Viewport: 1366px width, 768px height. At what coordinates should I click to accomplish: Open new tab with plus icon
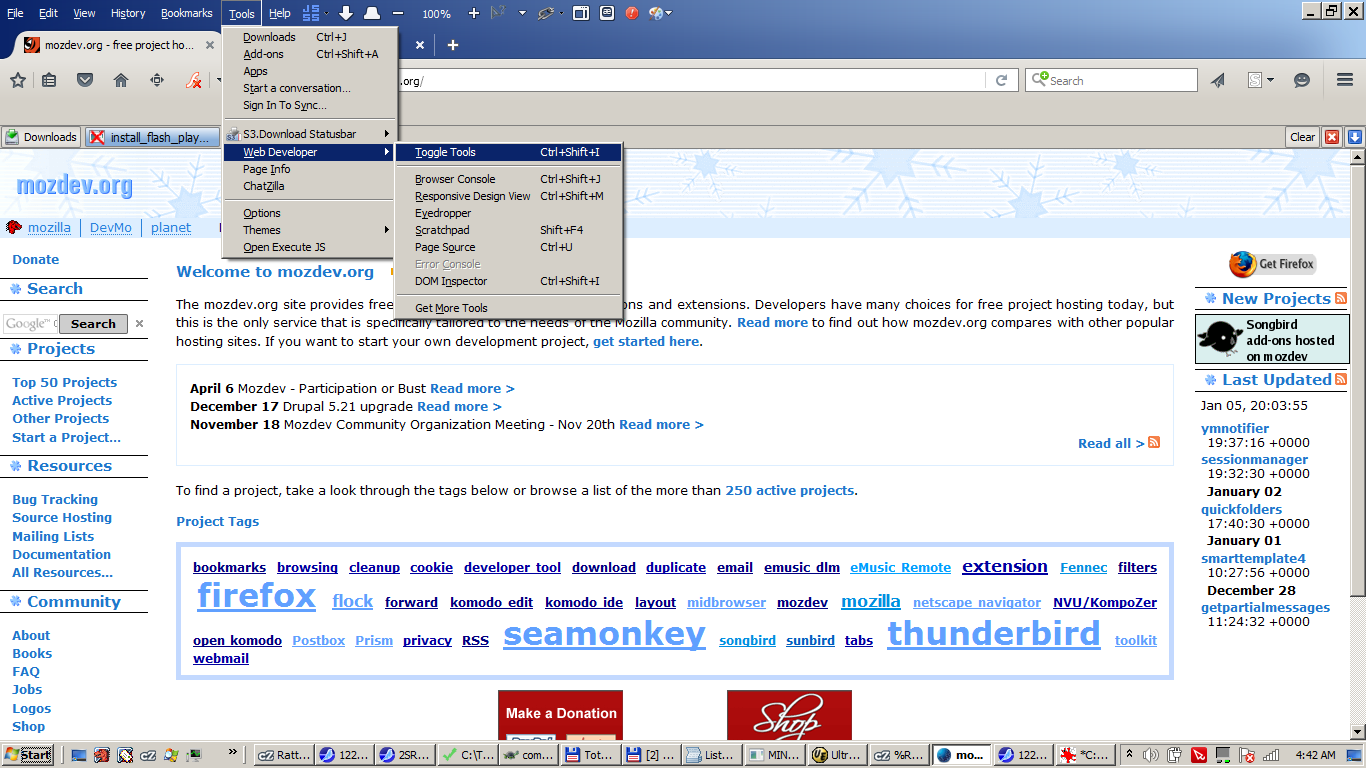click(452, 45)
